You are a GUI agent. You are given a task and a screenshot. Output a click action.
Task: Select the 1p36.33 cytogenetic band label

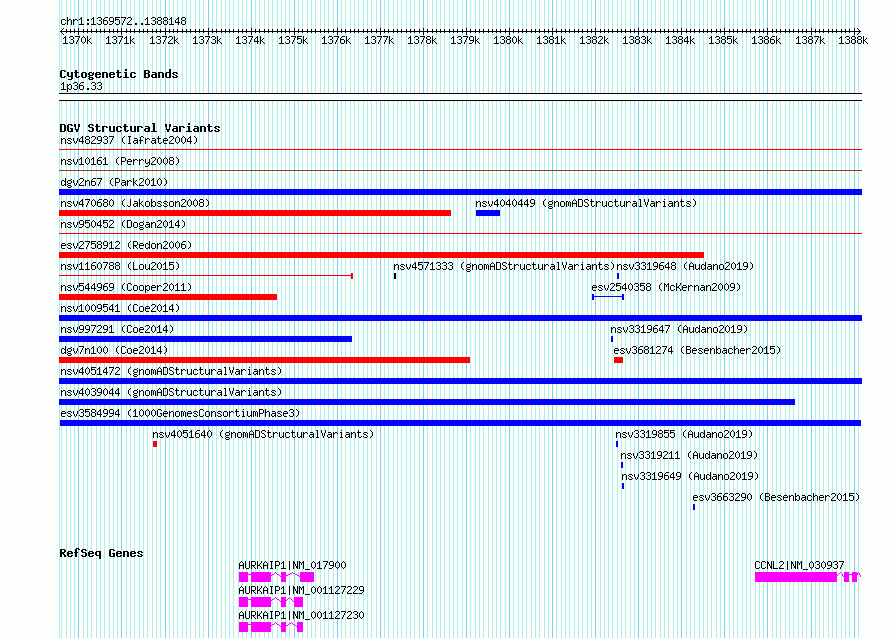pyautogui.click(x=81, y=86)
